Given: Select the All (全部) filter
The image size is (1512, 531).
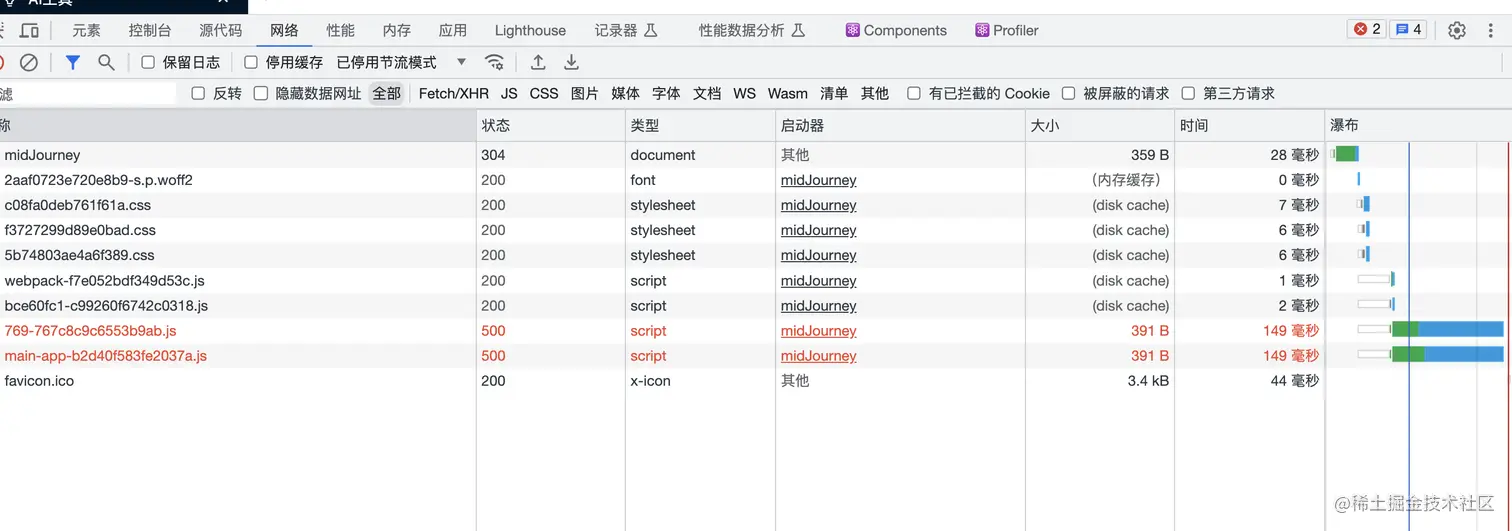Looking at the screenshot, I should coord(386,93).
